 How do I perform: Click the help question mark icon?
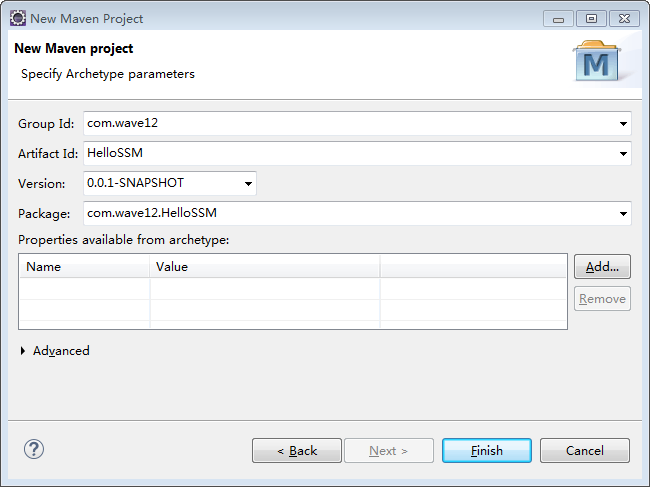(35, 450)
